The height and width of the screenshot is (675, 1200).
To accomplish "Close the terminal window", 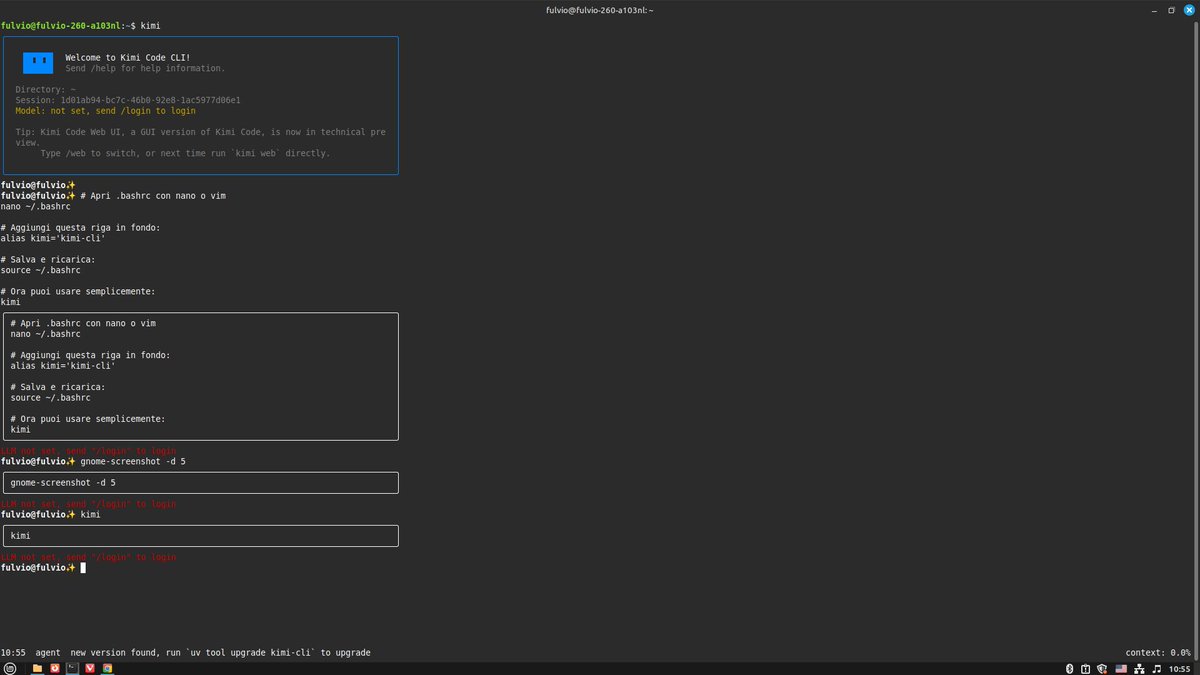I will click(x=1189, y=10).
